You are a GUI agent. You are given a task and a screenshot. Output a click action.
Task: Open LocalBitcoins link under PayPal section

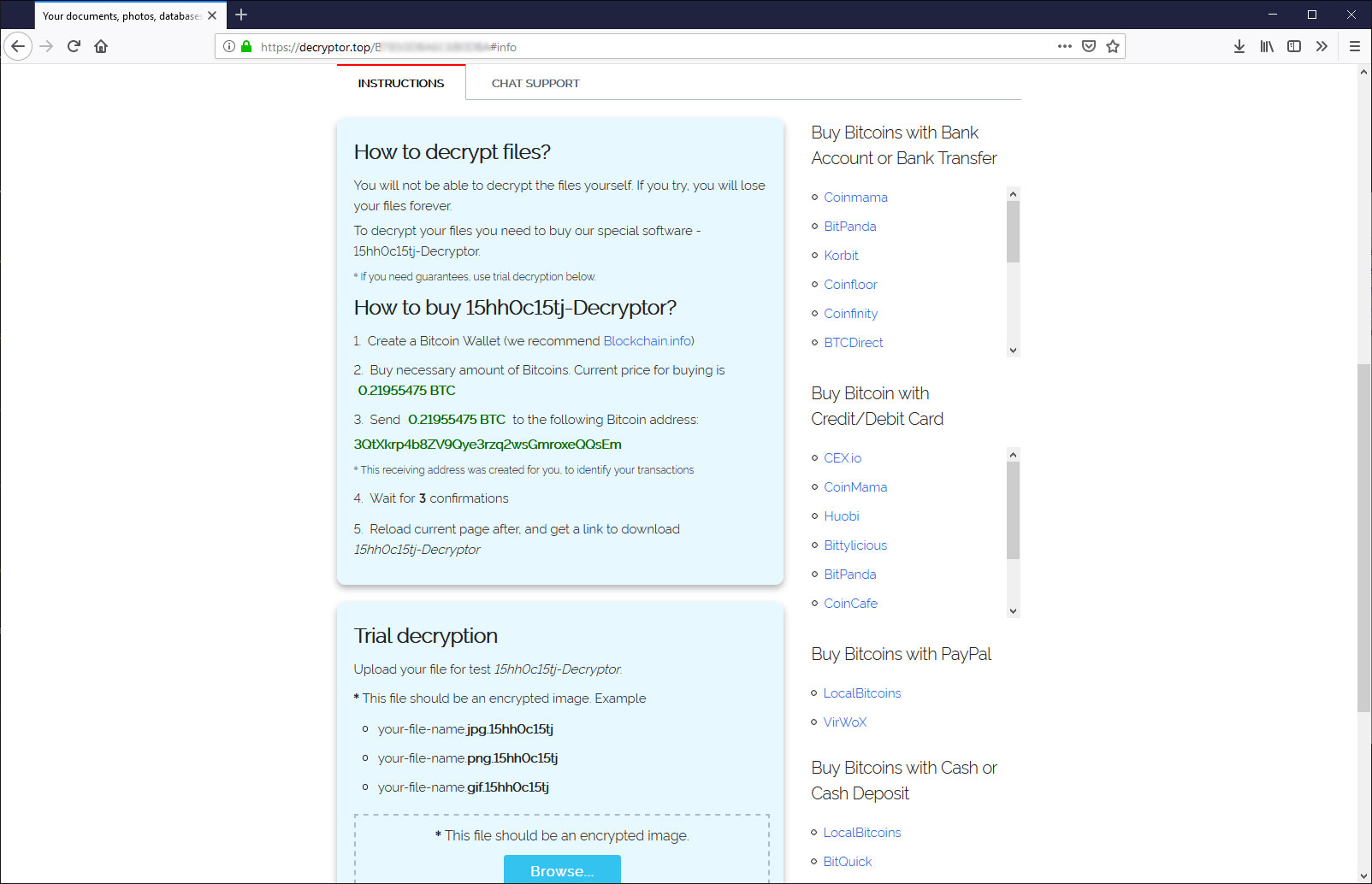pyautogui.click(x=862, y=692)
